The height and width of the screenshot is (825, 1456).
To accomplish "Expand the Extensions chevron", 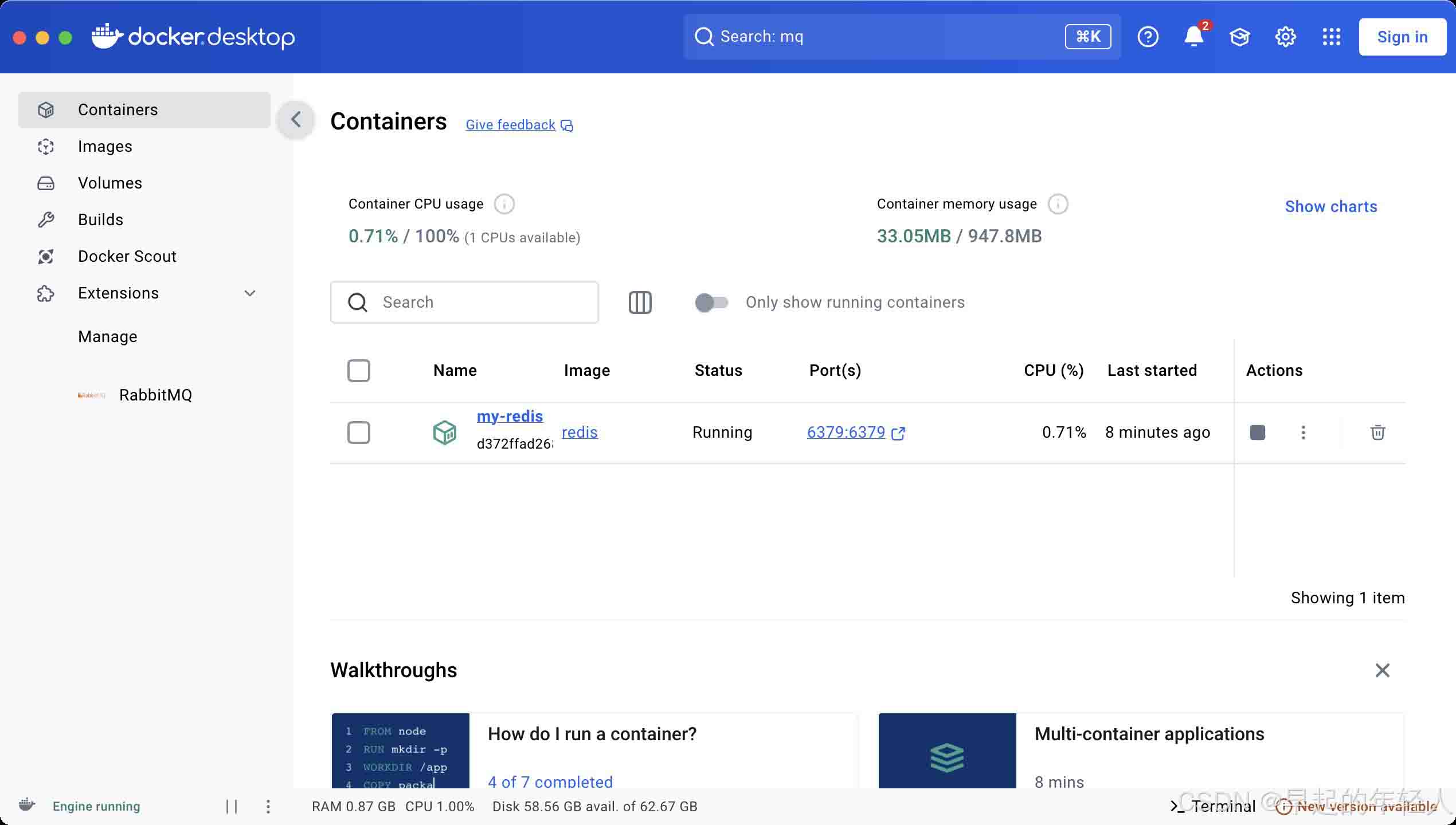I will (x=250, y=293).
